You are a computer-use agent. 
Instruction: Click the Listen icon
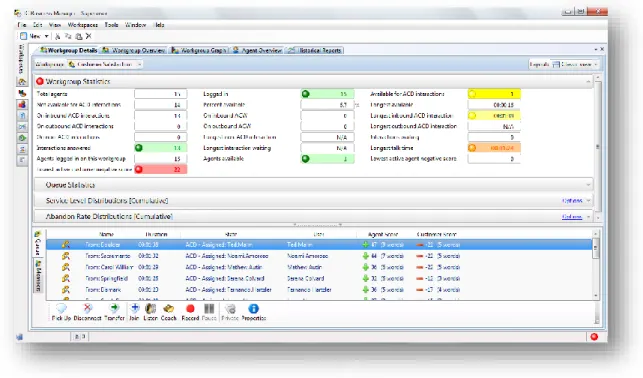click(x=150, y=312)
